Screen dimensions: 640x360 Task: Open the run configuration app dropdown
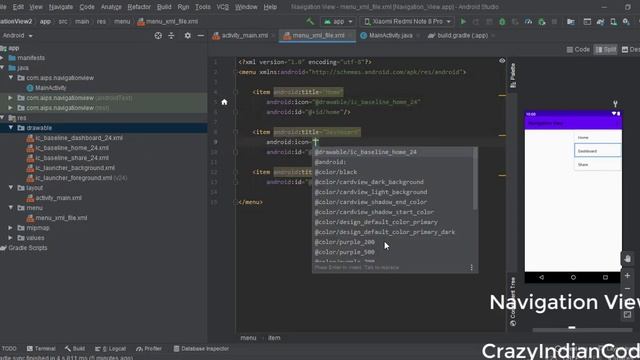click(x=338, y=22)
